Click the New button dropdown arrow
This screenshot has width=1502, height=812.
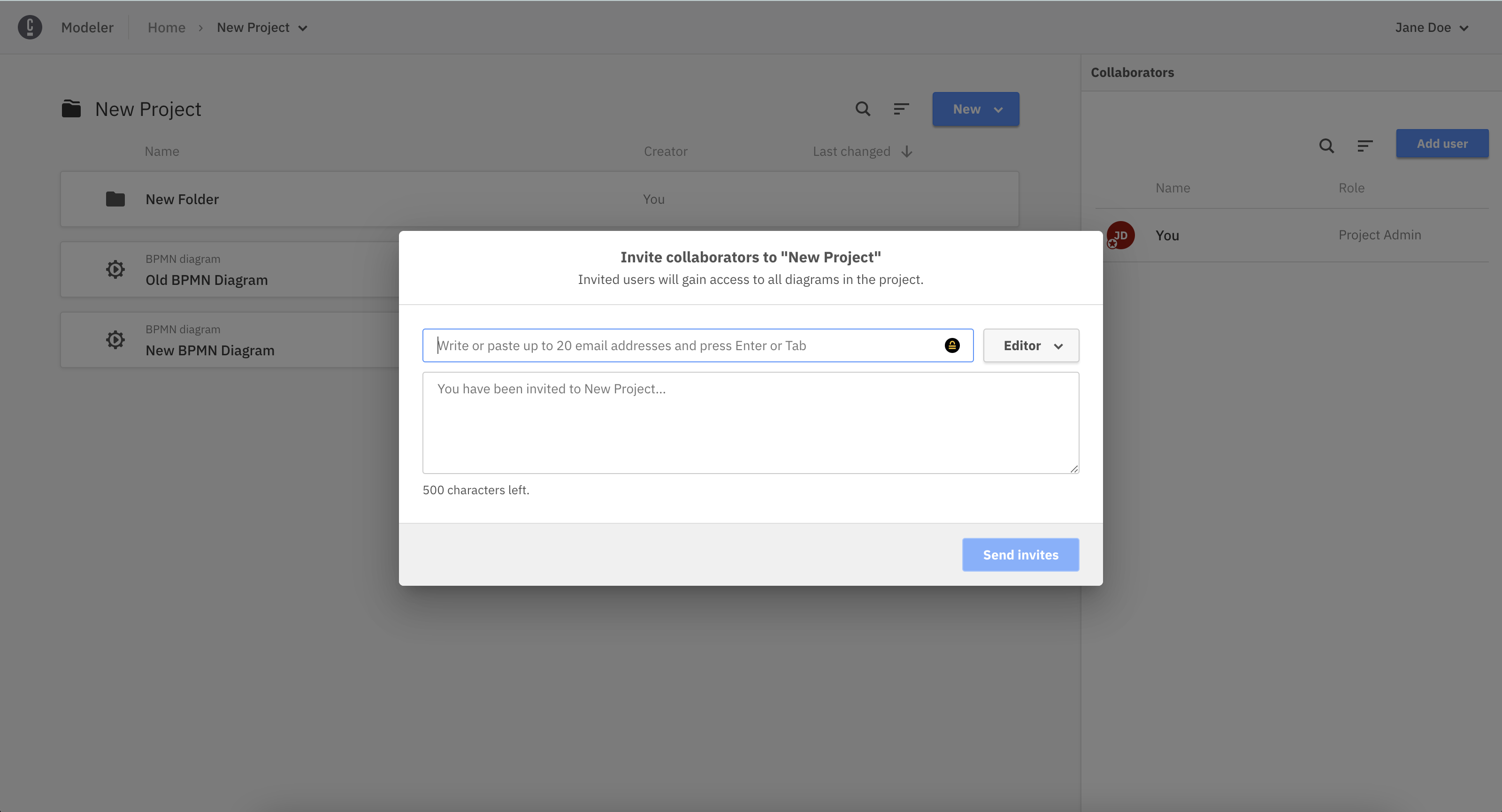pos(998,109)
